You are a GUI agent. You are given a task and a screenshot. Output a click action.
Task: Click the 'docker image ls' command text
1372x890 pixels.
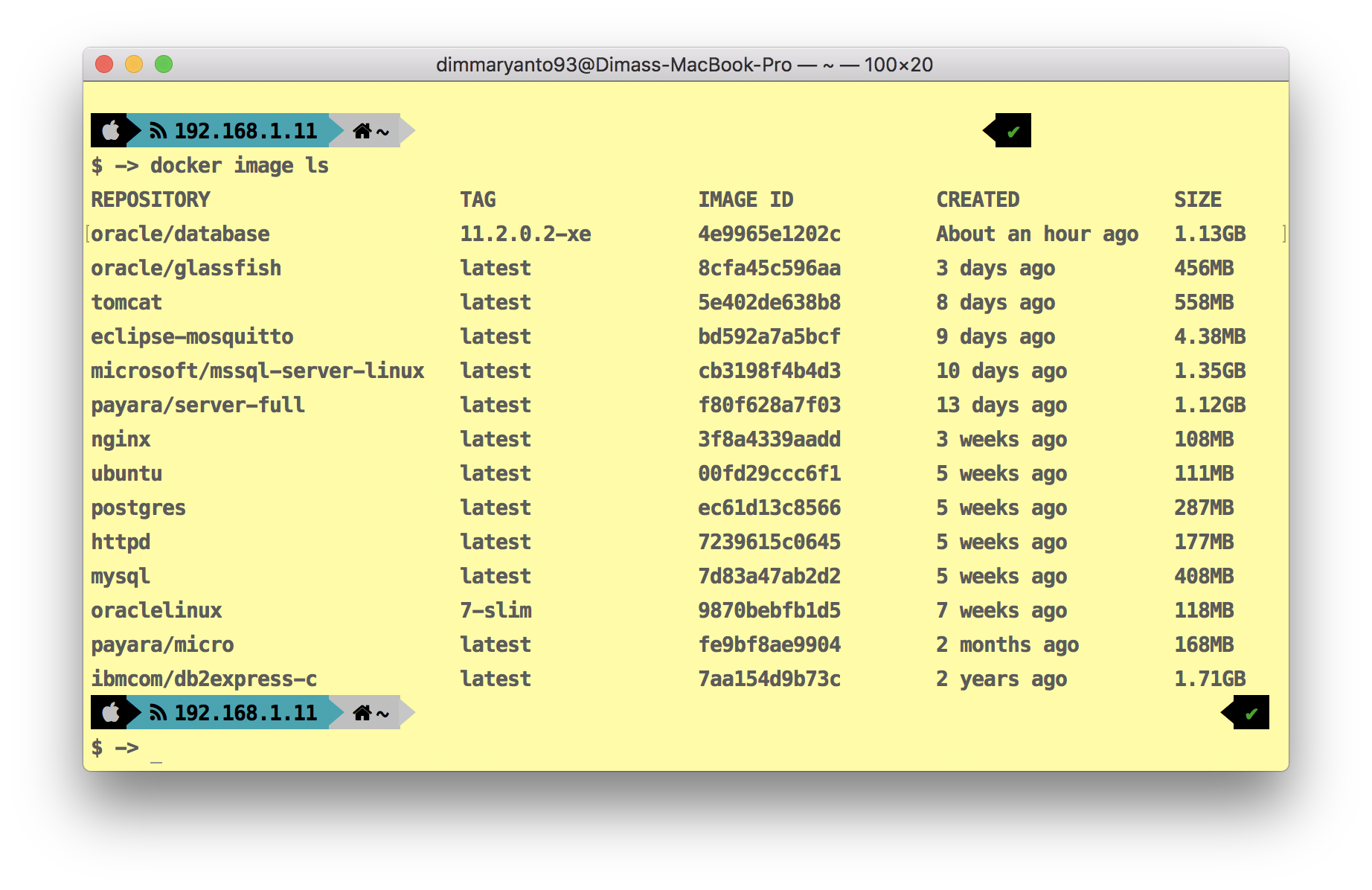[240, 165]
